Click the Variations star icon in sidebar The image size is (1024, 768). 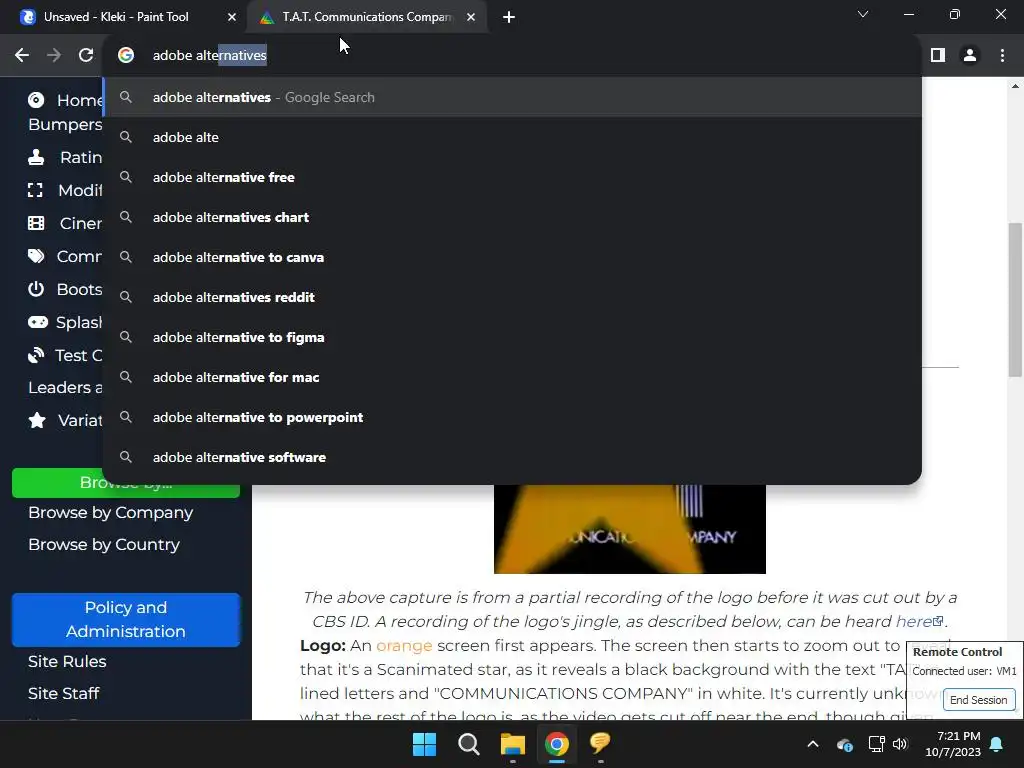37,420
